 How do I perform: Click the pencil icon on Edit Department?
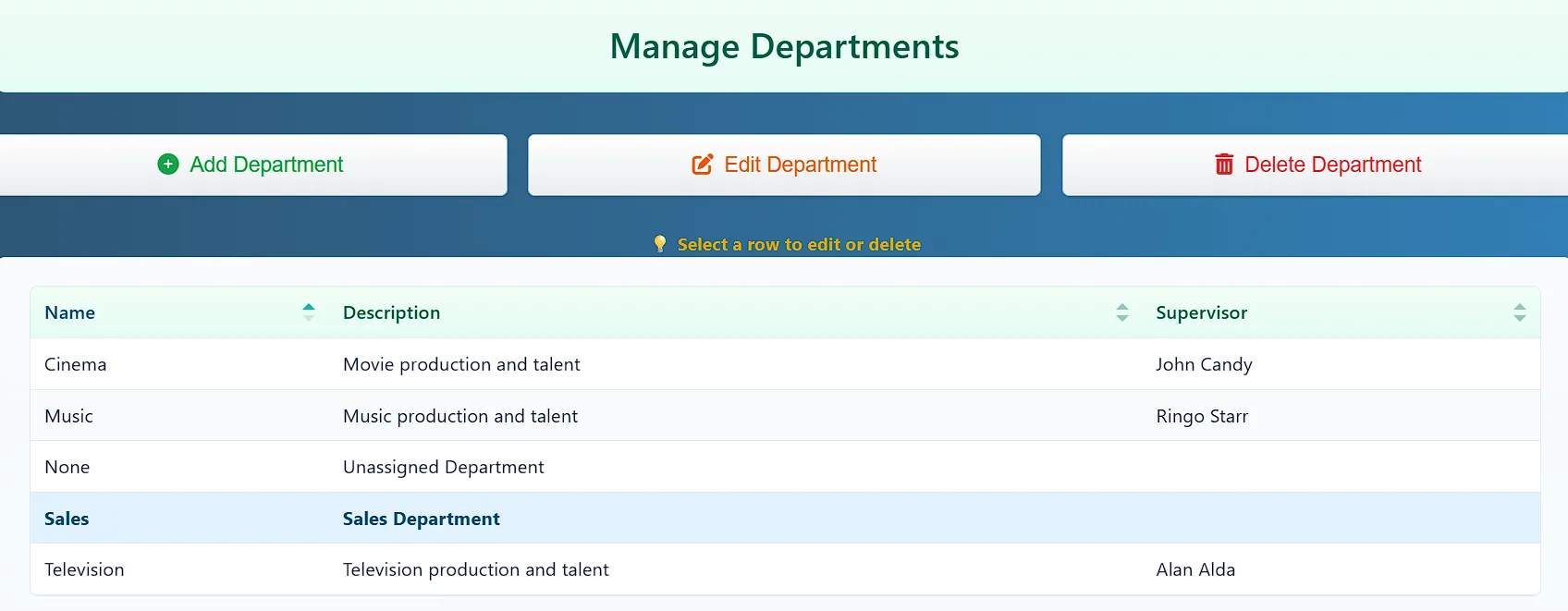(702, 164)
